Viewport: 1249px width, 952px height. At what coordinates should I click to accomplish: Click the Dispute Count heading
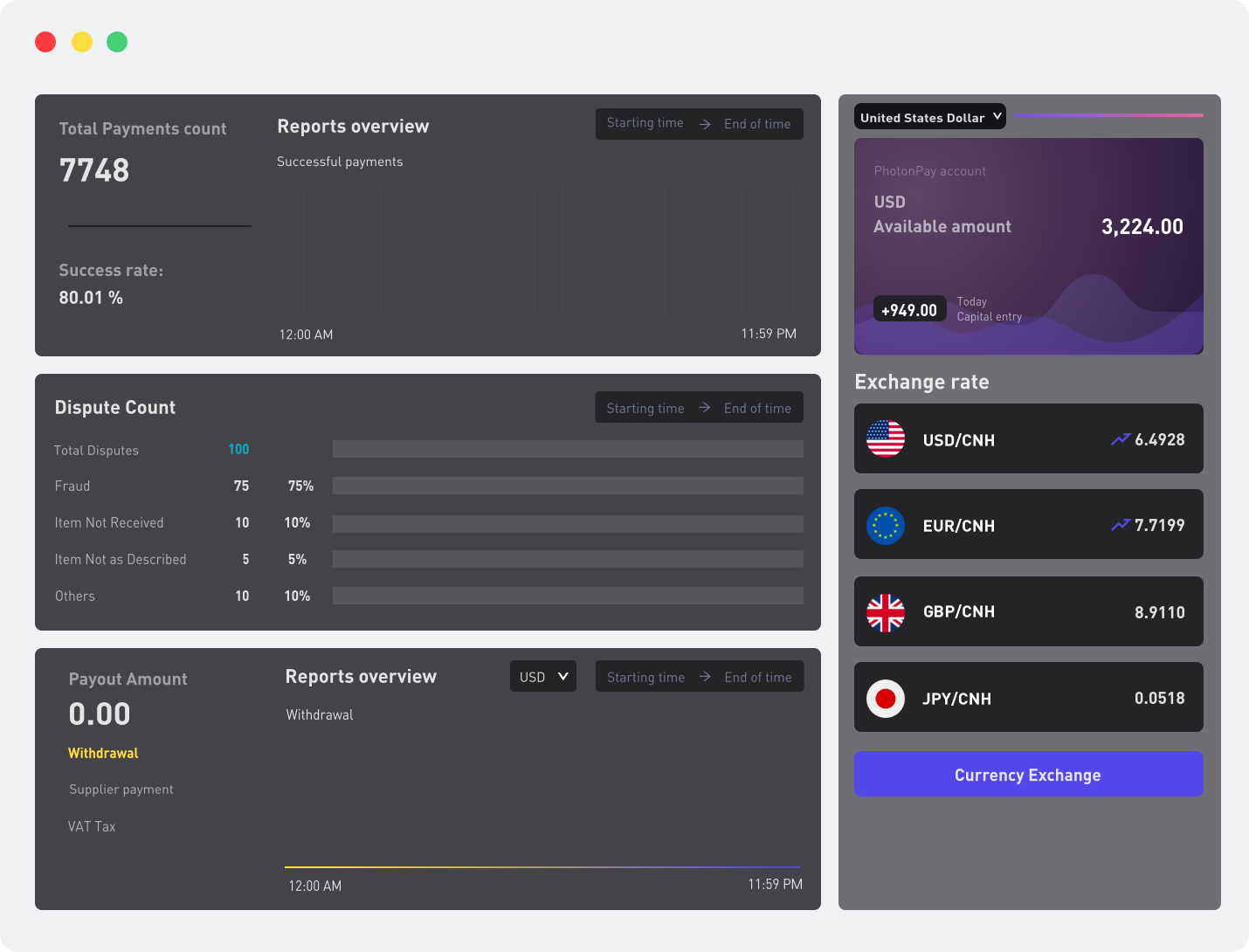[115, 407]
